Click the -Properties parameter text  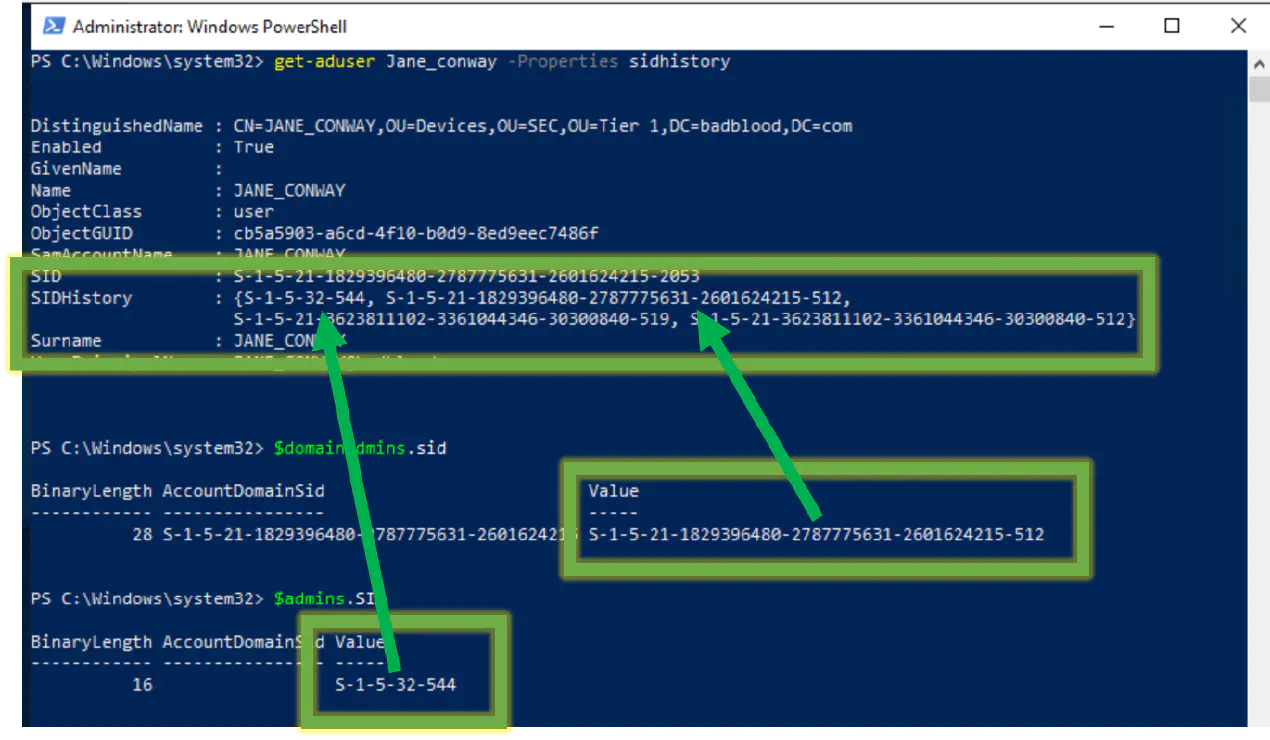point(563,62)
